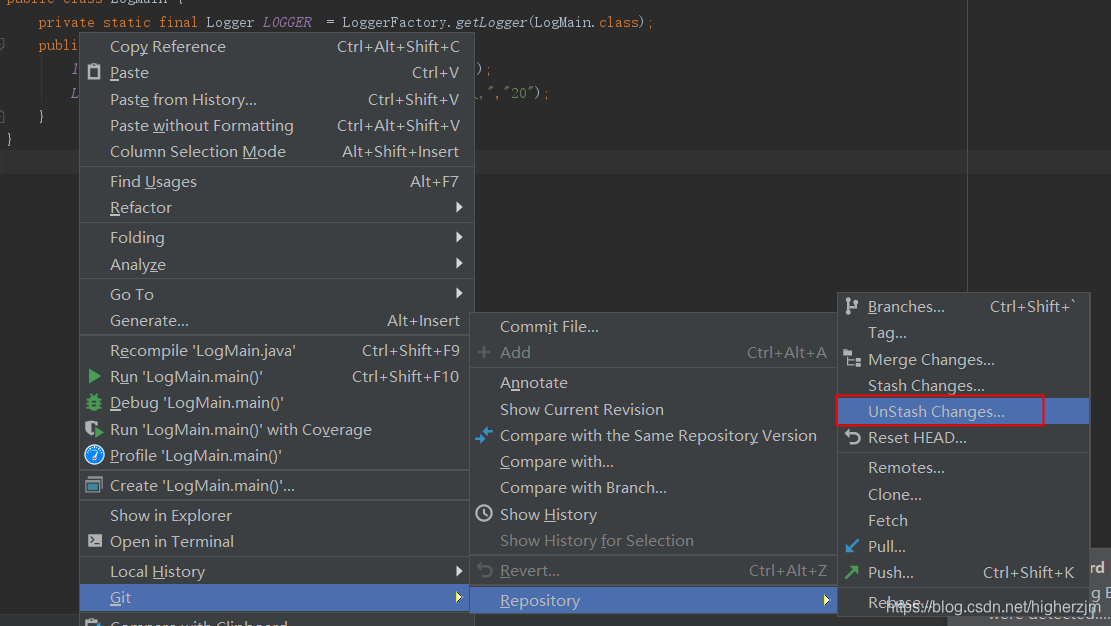Click the Merge Changes icon

coord(852,359)
